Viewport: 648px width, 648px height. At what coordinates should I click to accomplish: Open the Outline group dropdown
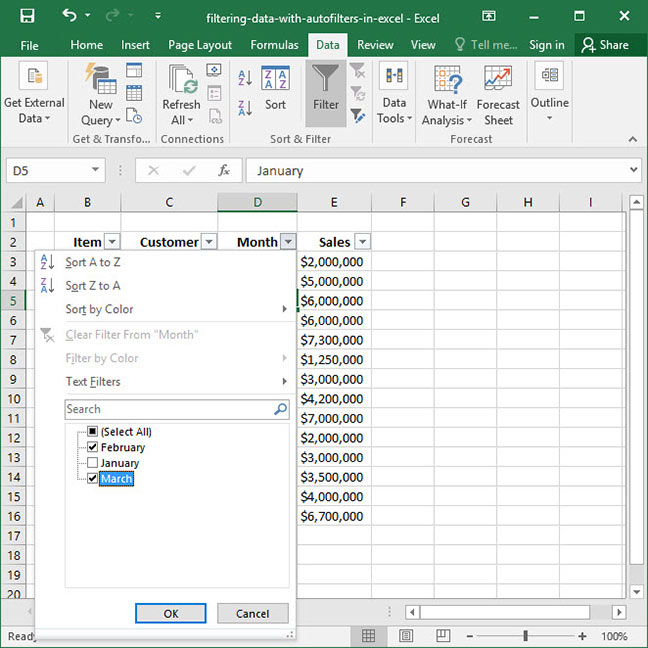549,92
